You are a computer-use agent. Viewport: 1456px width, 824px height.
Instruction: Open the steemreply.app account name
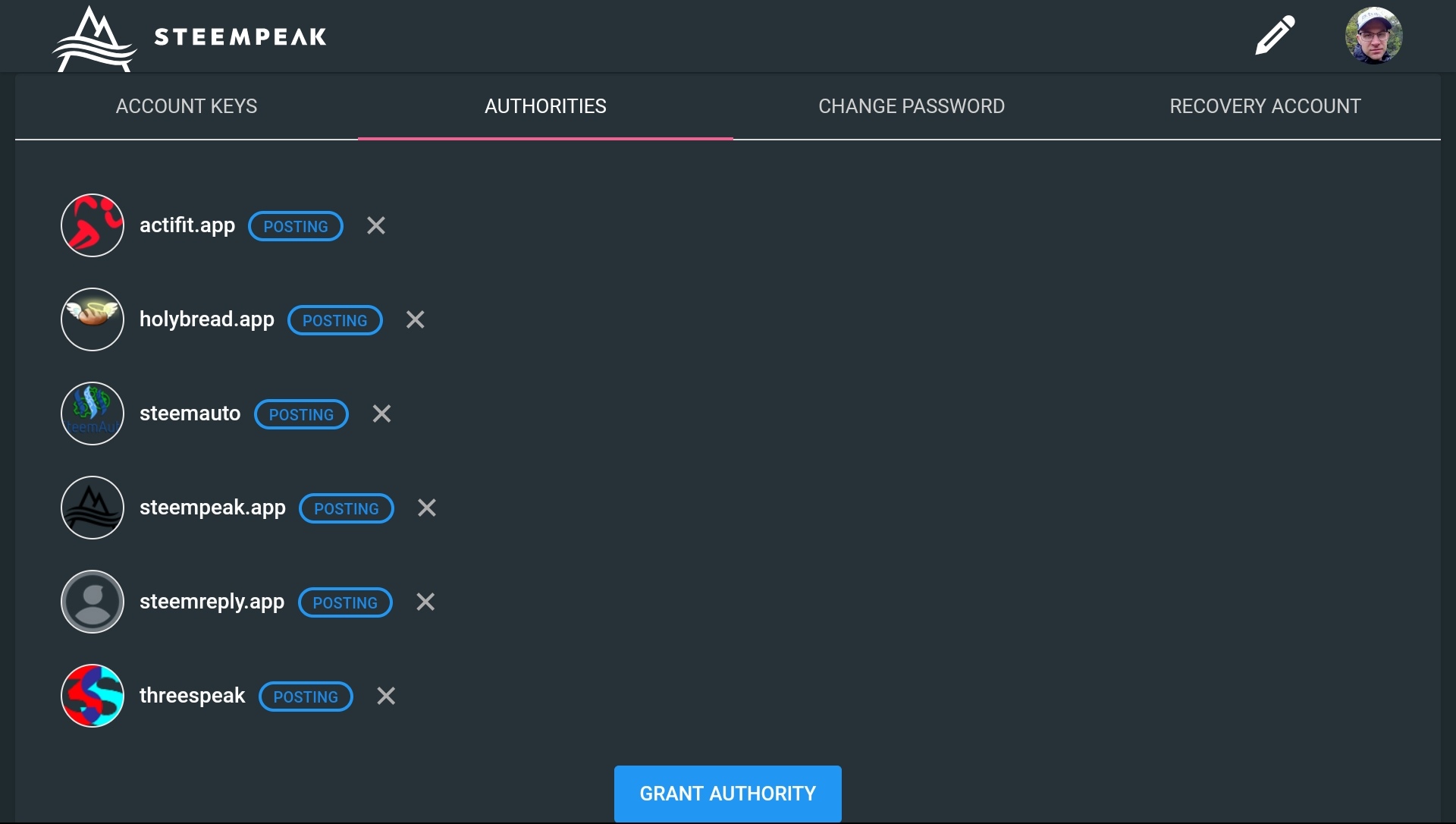tap(212, 602)
